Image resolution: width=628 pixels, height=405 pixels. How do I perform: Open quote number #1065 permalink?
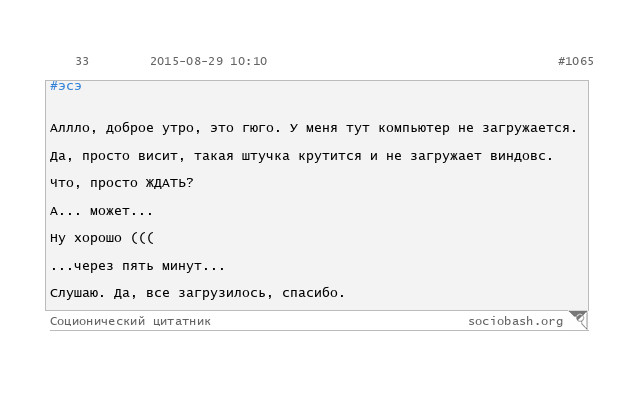coord(576,61)
